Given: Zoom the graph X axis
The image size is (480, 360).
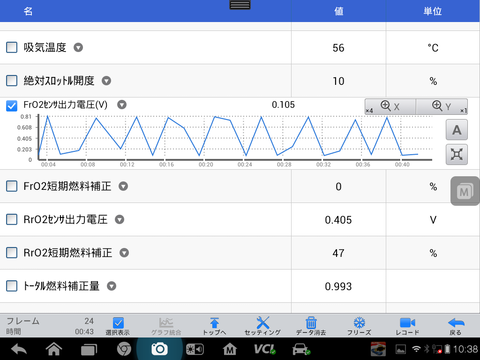Looking at the screenshot, I should click(x=390, y=107).
